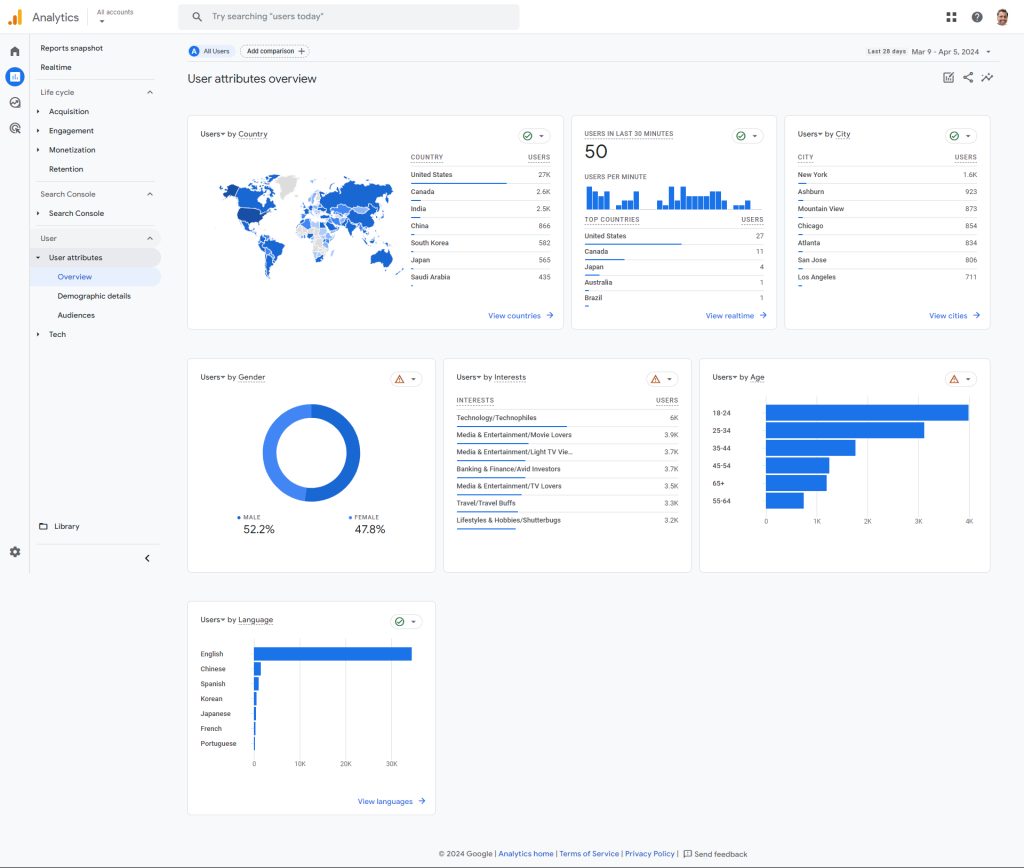
Task: Expand the Engagement tree item
Action: coord(38,131)
